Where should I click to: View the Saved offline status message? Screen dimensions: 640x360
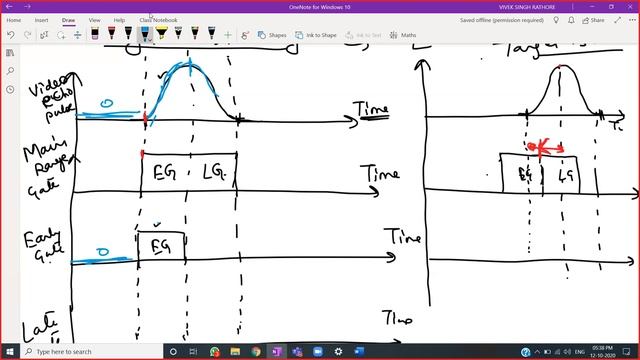(502, 20)
